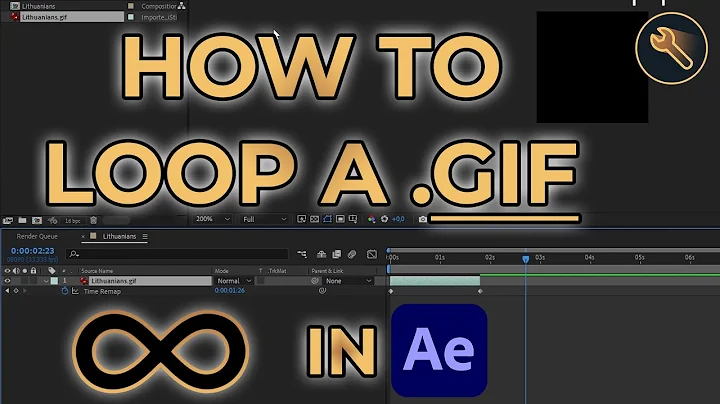The height and width of the screenshot is (404, 720).
Task: Click the Solo column header icon
Action: click(x=25, y=271)
